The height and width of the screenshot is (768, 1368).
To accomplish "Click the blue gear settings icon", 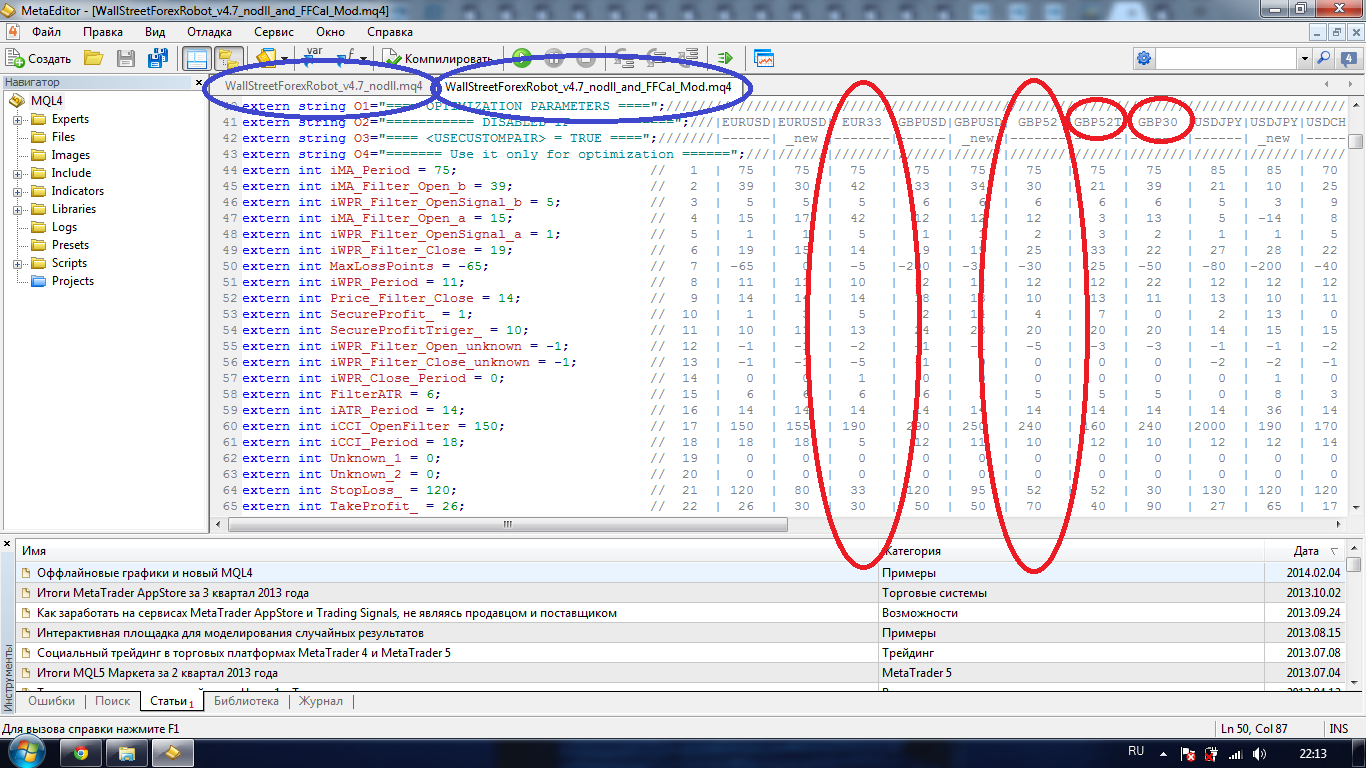I will (x=1143, y=58).
